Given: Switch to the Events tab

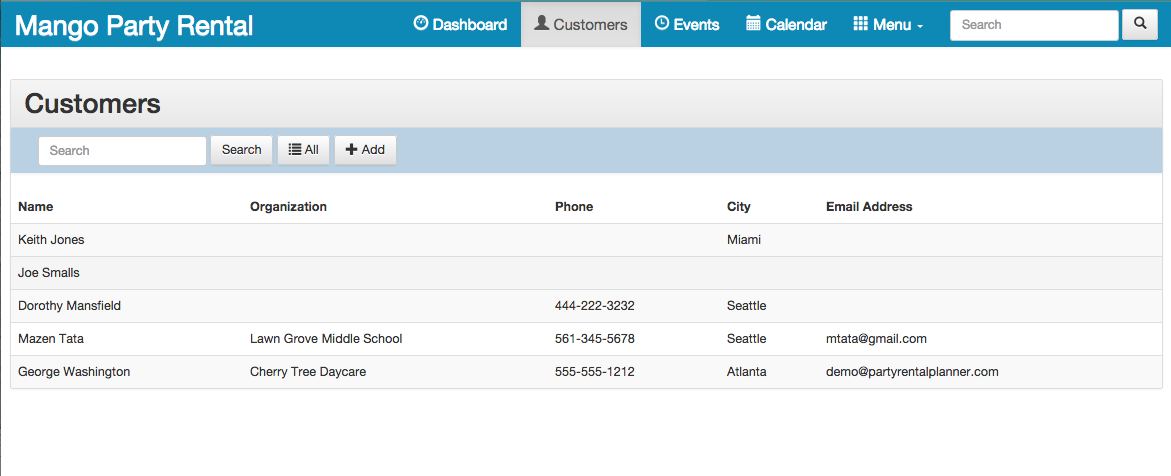Looking at the screenshot, I should coord(686,24).
